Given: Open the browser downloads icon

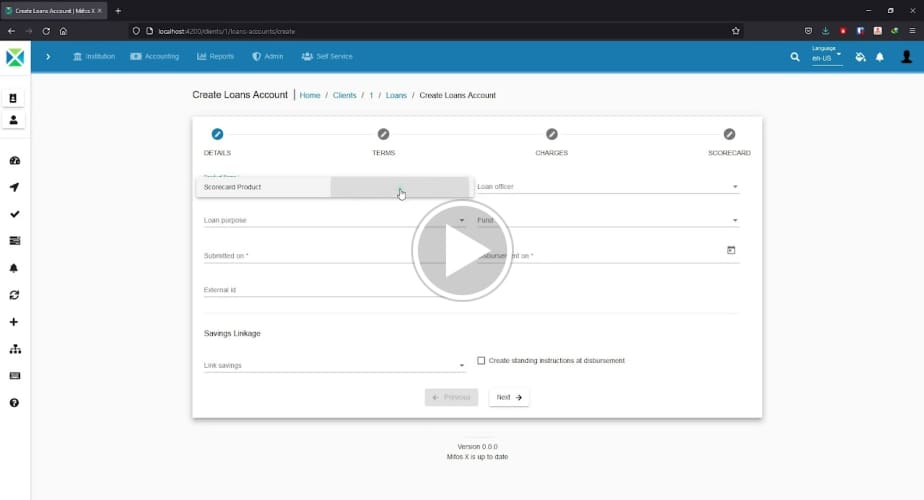Looking at the screenshot, I should pos(826,31).
